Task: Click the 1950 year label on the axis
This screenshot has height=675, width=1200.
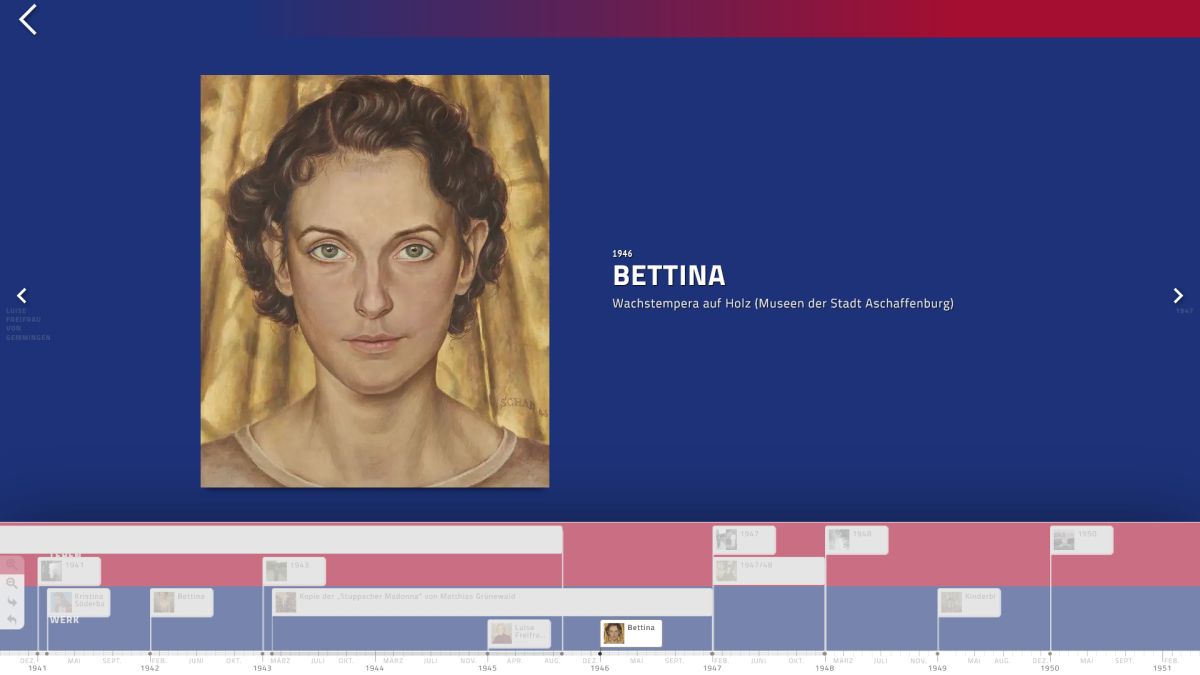Action: [x=1049, y=668]
